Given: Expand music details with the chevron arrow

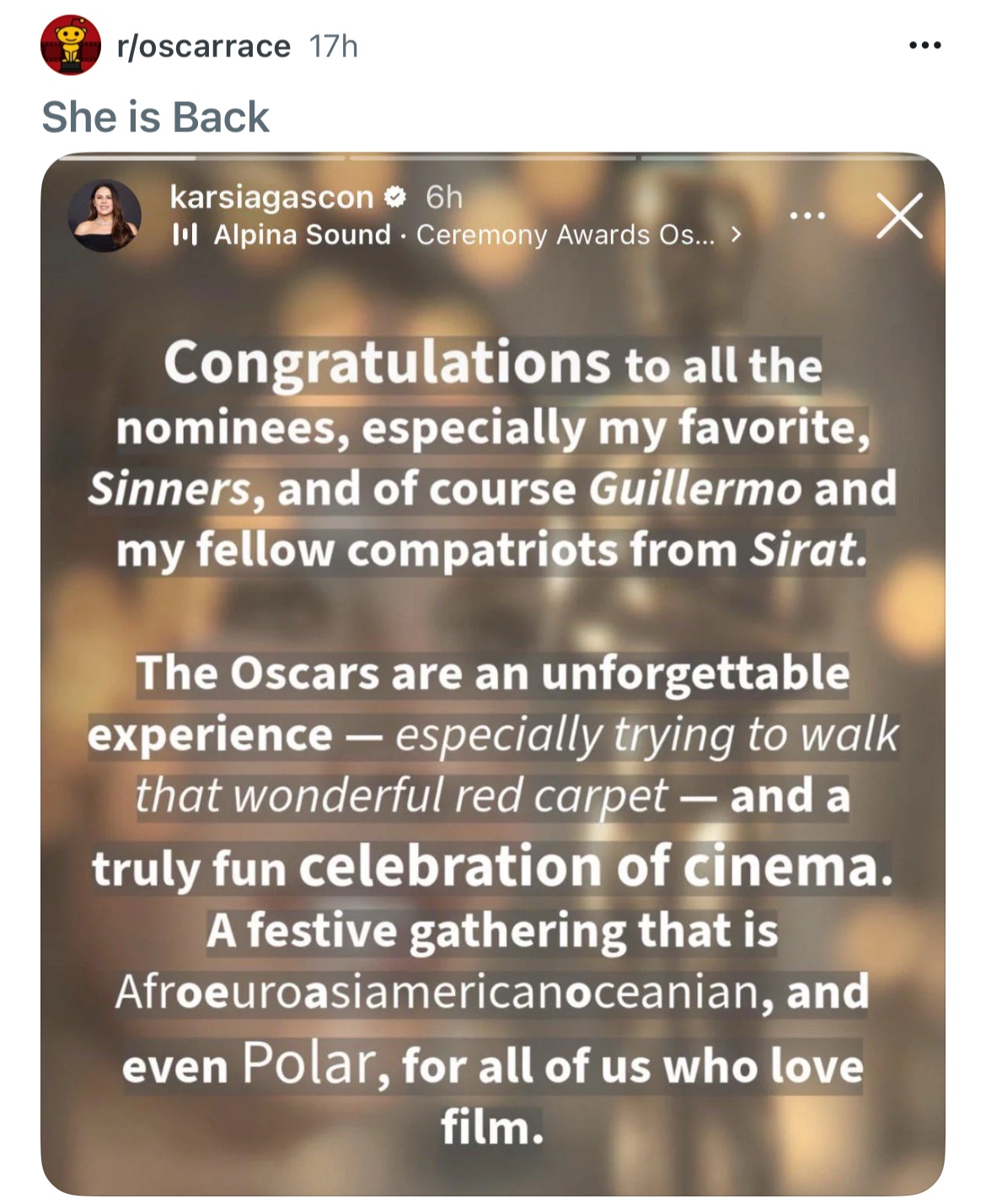Looking at the screenshot, I should click(x=737, y=235).
